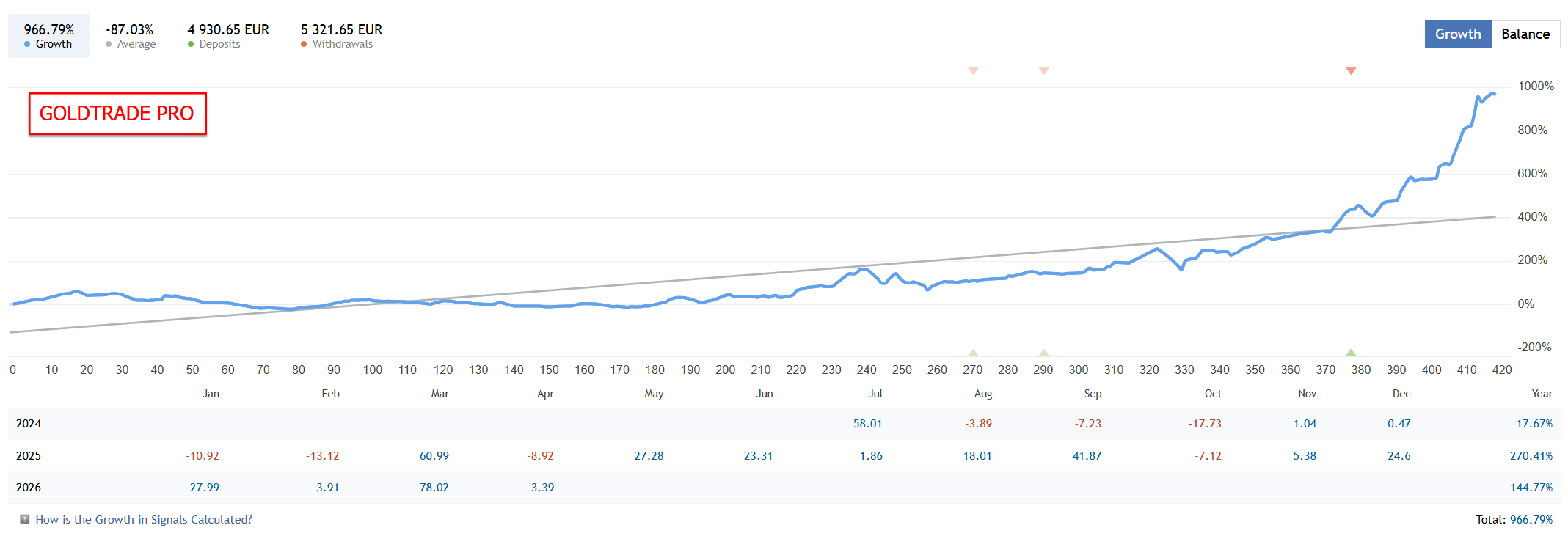Toggle the Average -87.03% series
Screen dimensions: 1568x536
point(130,36)
